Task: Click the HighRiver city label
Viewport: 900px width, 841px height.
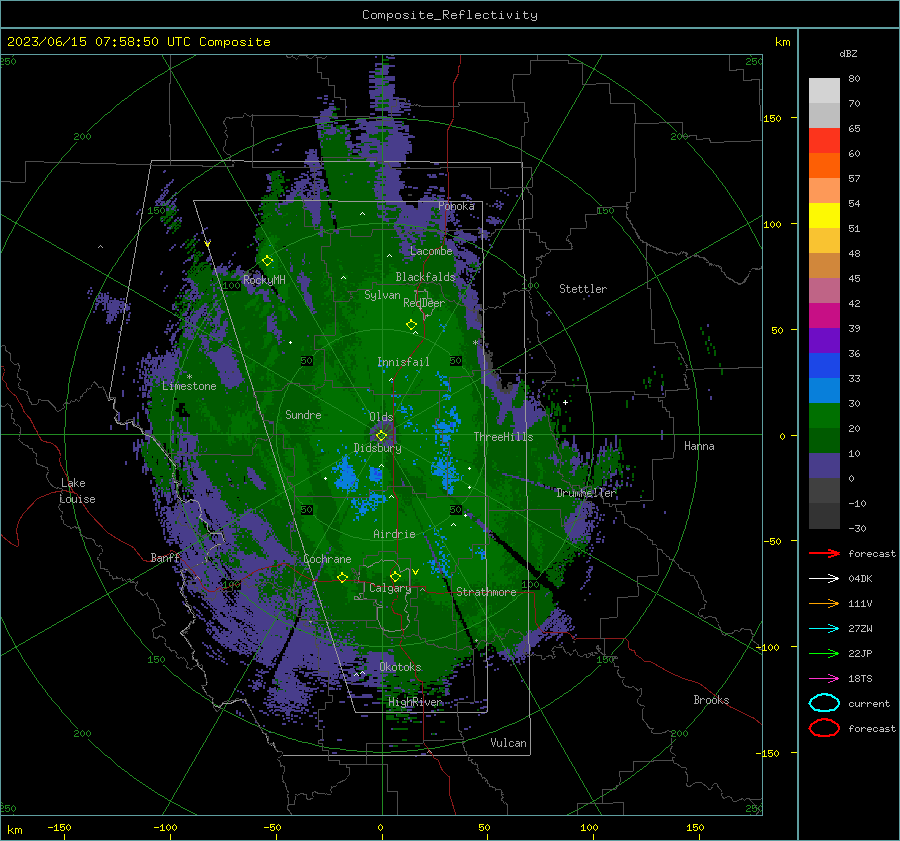Action: point(415,702)
